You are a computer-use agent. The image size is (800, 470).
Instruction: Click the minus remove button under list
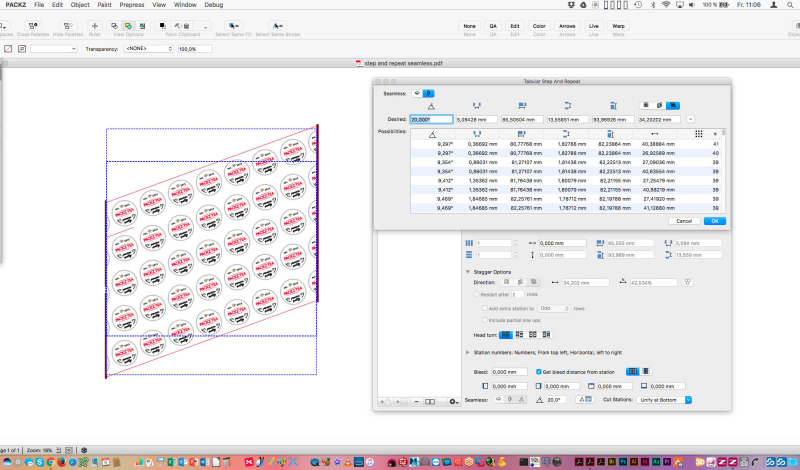click(x=416, y=402)
